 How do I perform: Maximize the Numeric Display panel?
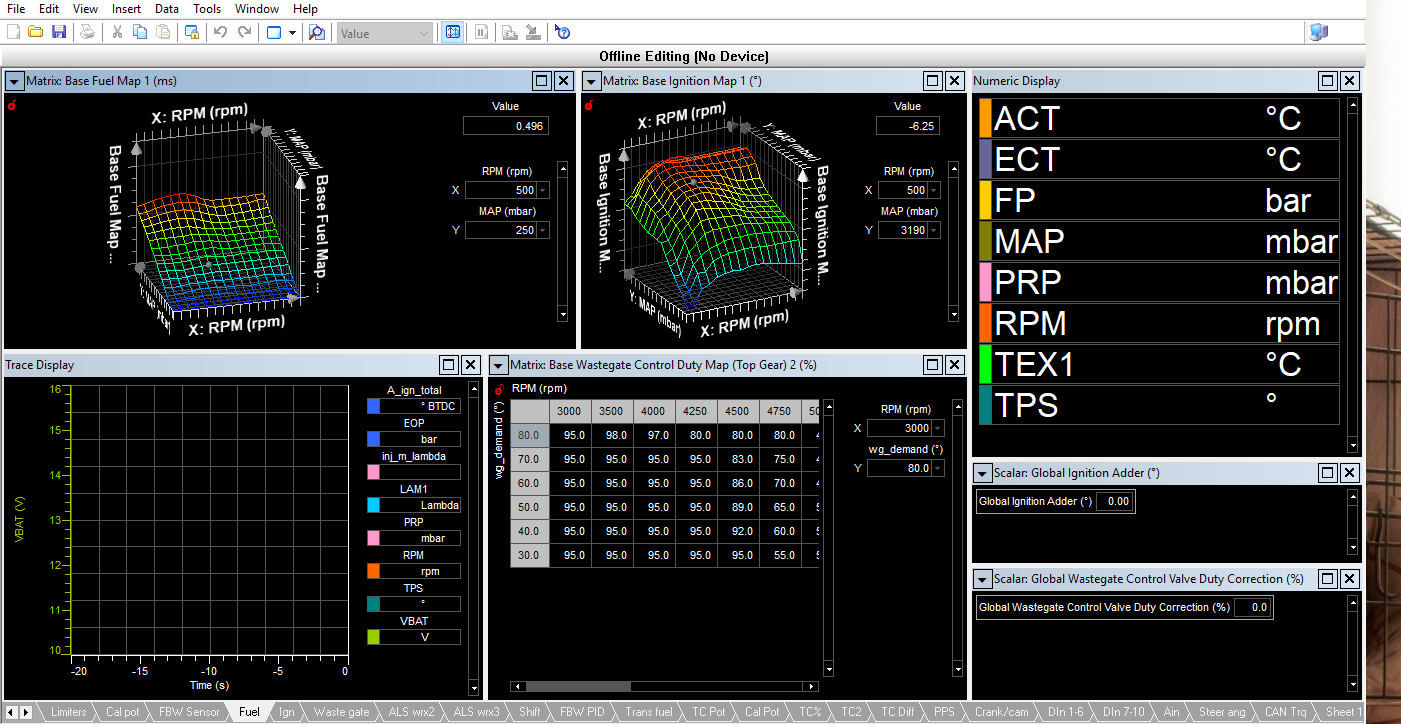pos(1328,81)
